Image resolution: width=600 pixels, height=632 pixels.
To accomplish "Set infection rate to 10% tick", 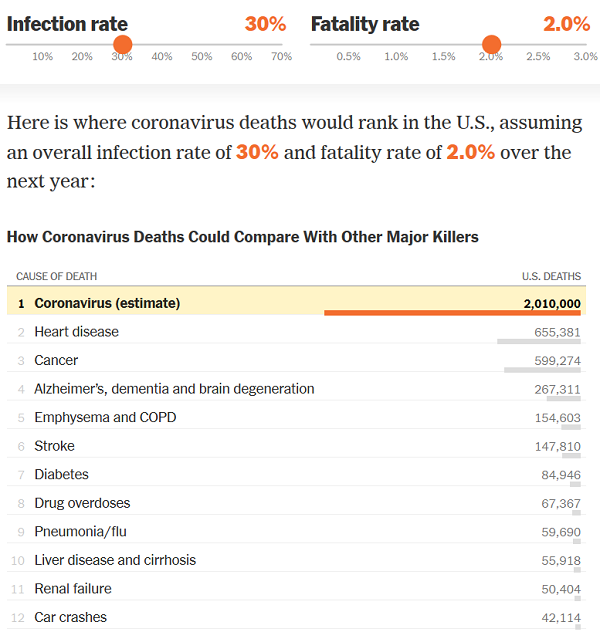I will [x=43, y=57].
